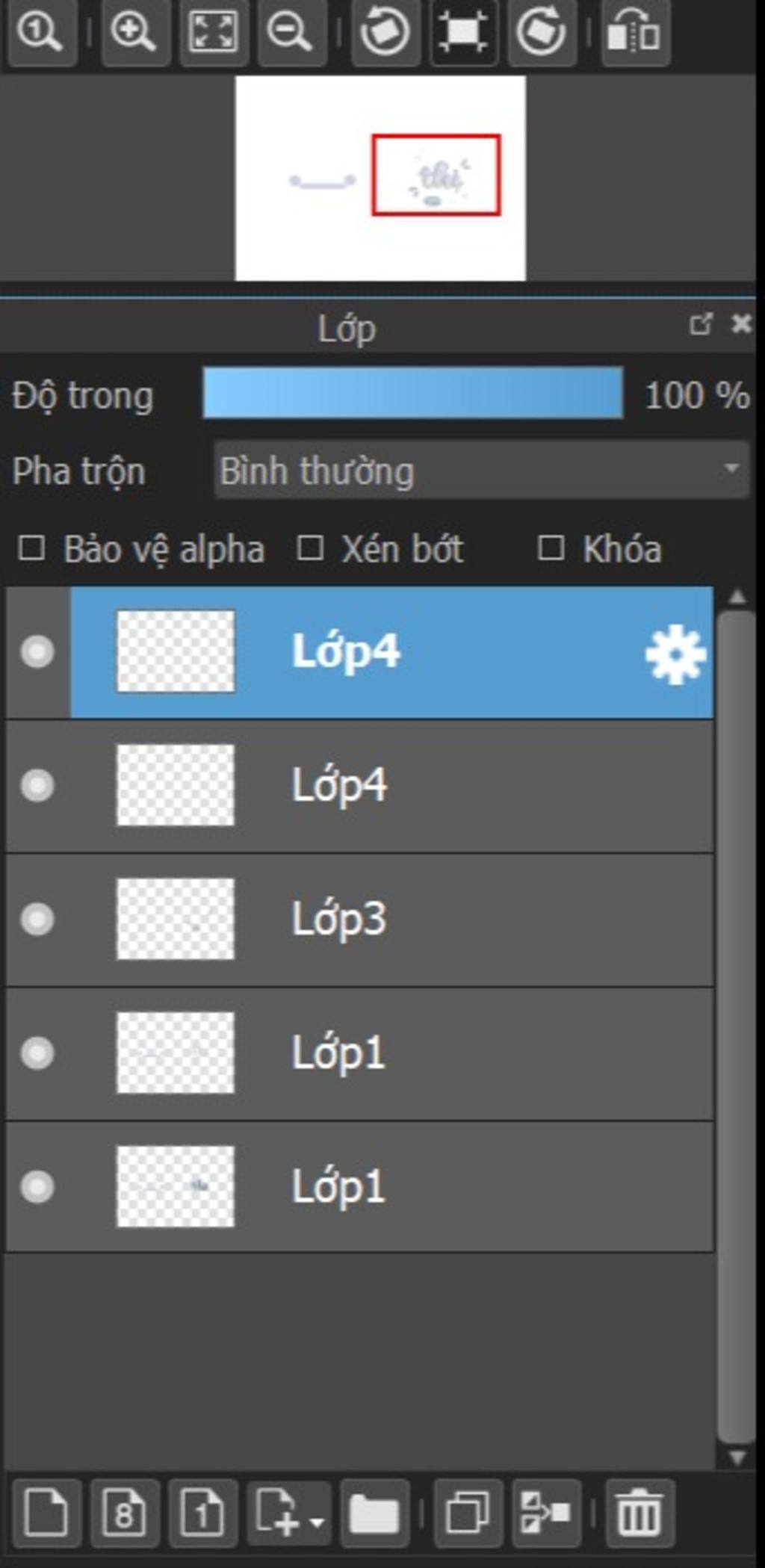The image size is (765, 1568).
Task: Enable Bảo vệ alpha checkbox
Action: (31, 548)
